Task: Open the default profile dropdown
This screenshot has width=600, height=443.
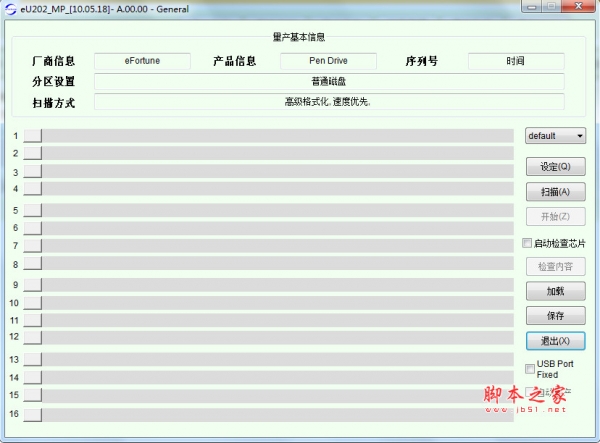Action: (555, 136)
